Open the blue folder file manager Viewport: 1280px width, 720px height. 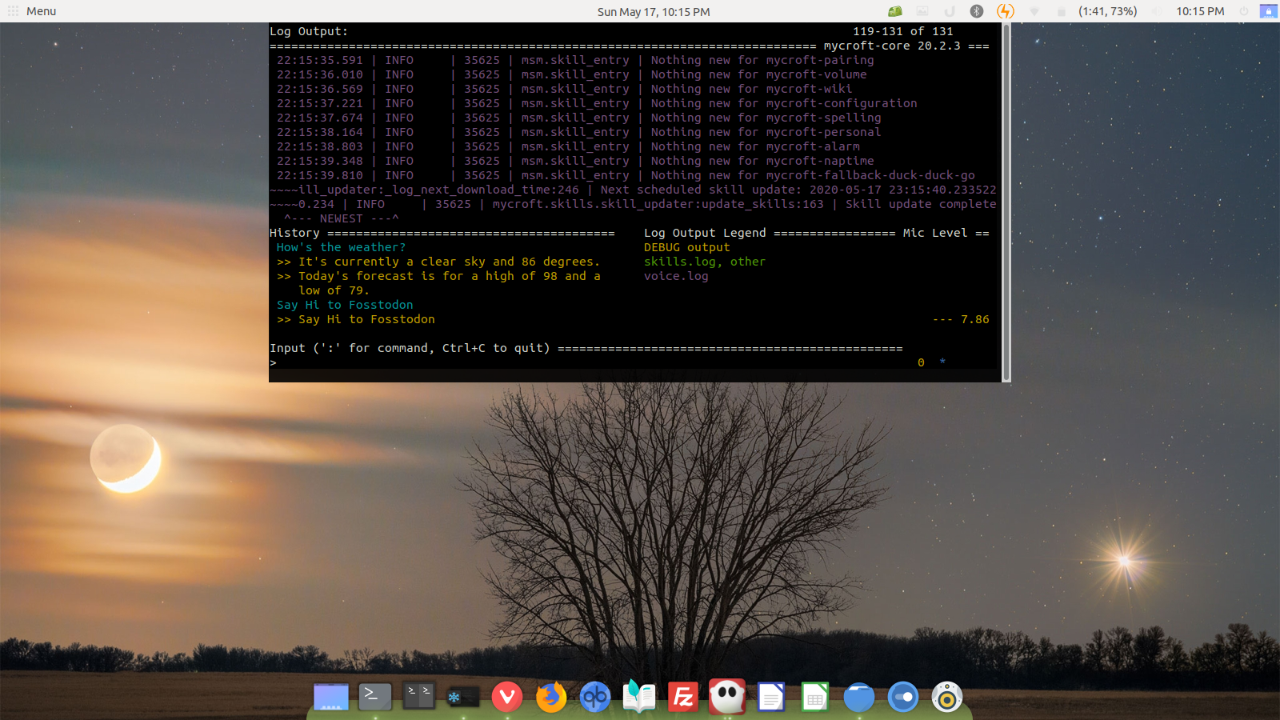pos(859,696)
